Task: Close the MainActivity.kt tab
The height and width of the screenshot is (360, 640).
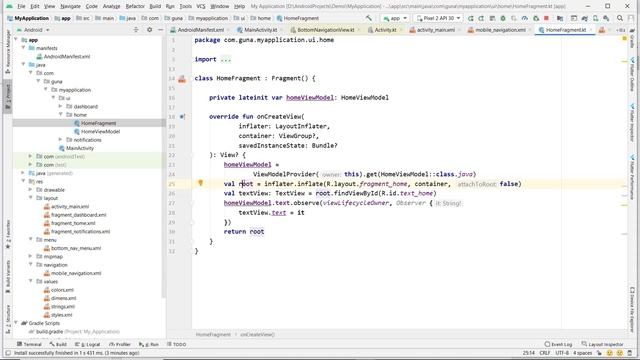Action: coord(281,30)
